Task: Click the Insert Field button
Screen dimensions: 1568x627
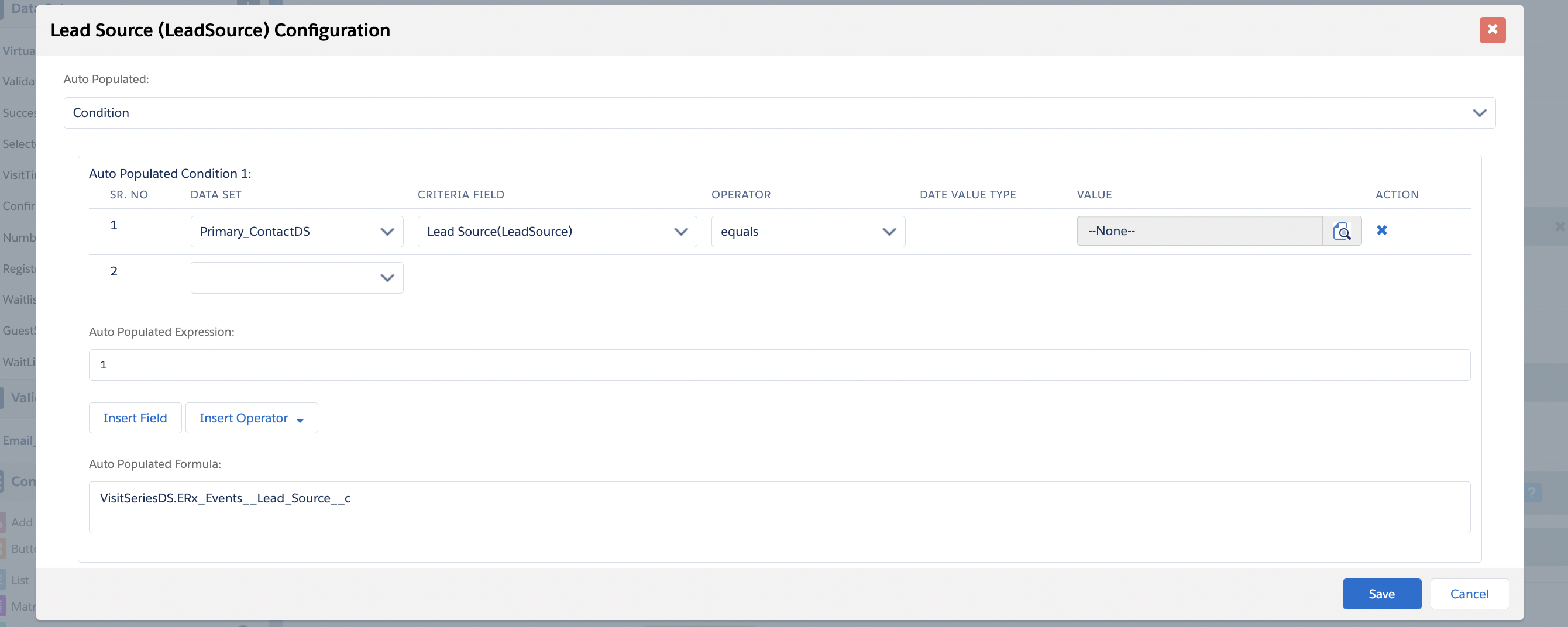Action: coord(135,418)
